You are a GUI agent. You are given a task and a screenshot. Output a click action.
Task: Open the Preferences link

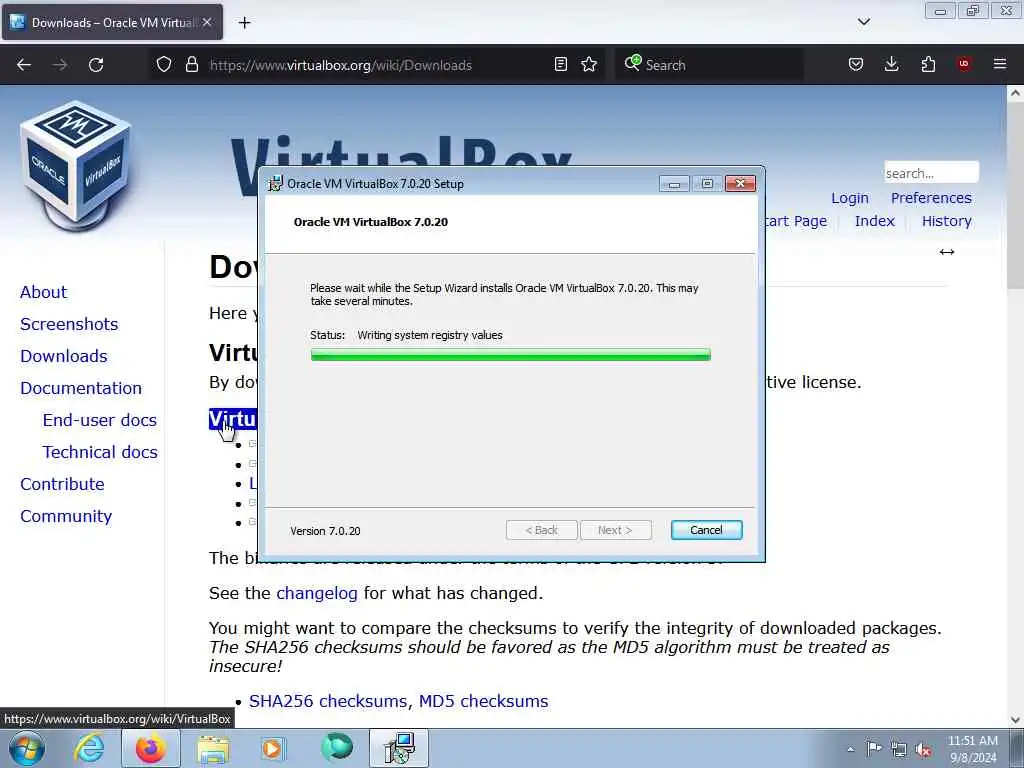[931, 198]
